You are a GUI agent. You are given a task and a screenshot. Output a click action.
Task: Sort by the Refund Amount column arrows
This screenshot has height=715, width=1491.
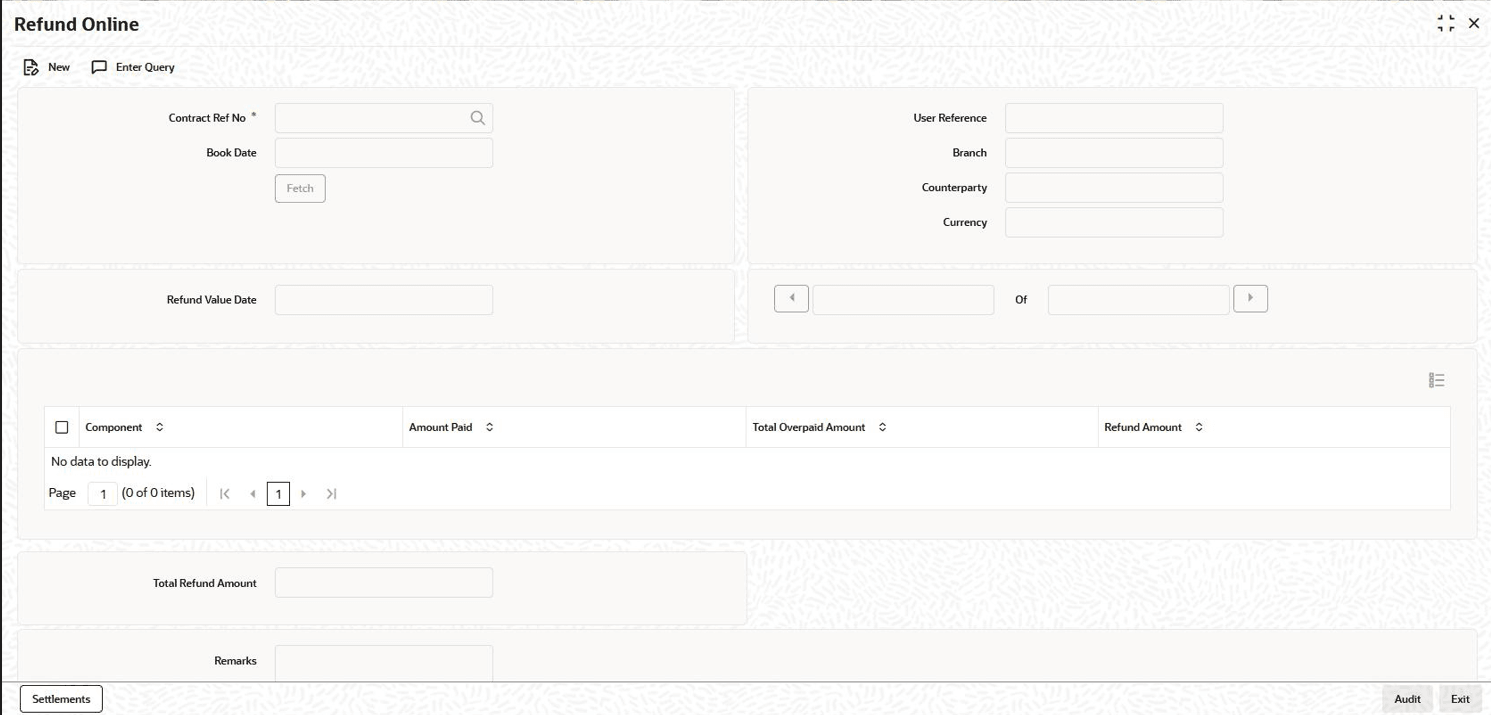tap(1199, 427)
